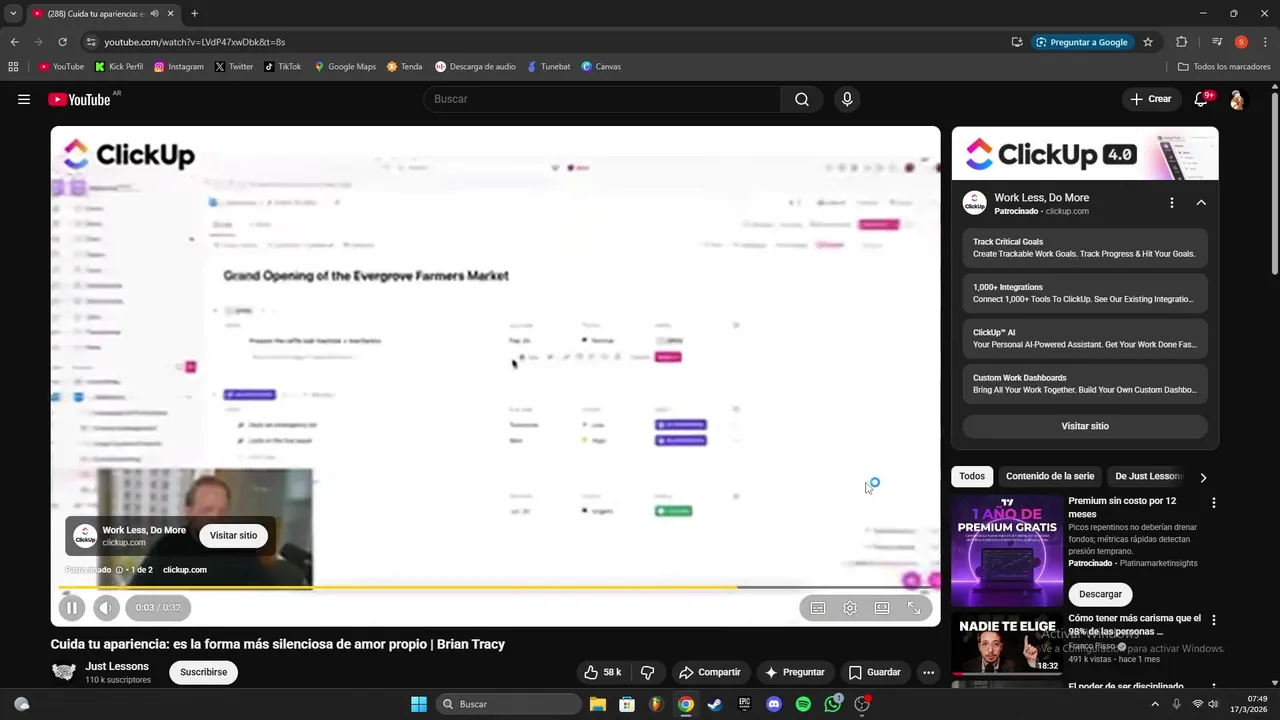Select the Todos filter chip
Viewport: 1280px width, 720px height.
tap(972, 476)
